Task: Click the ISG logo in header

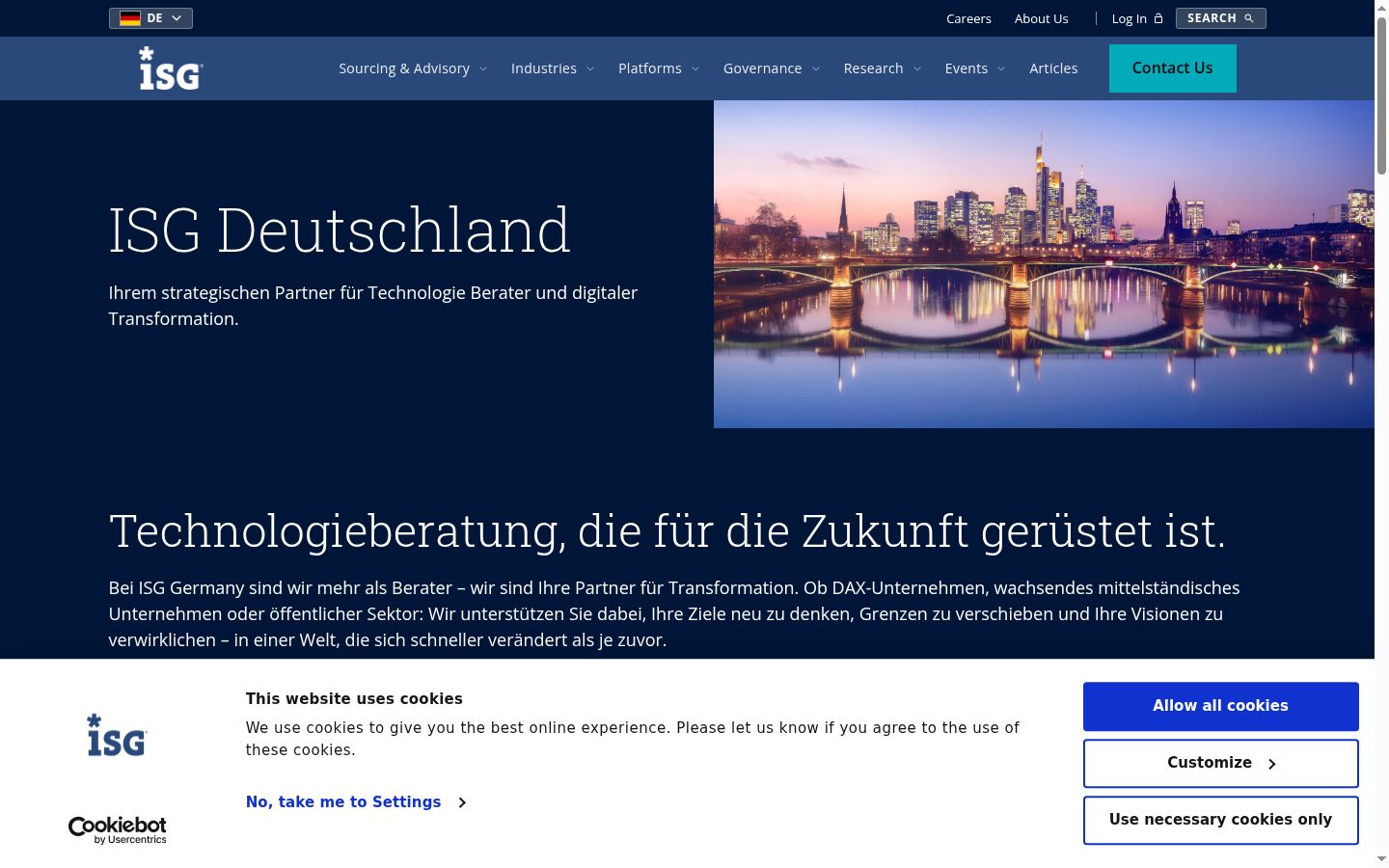Action: 171,68
